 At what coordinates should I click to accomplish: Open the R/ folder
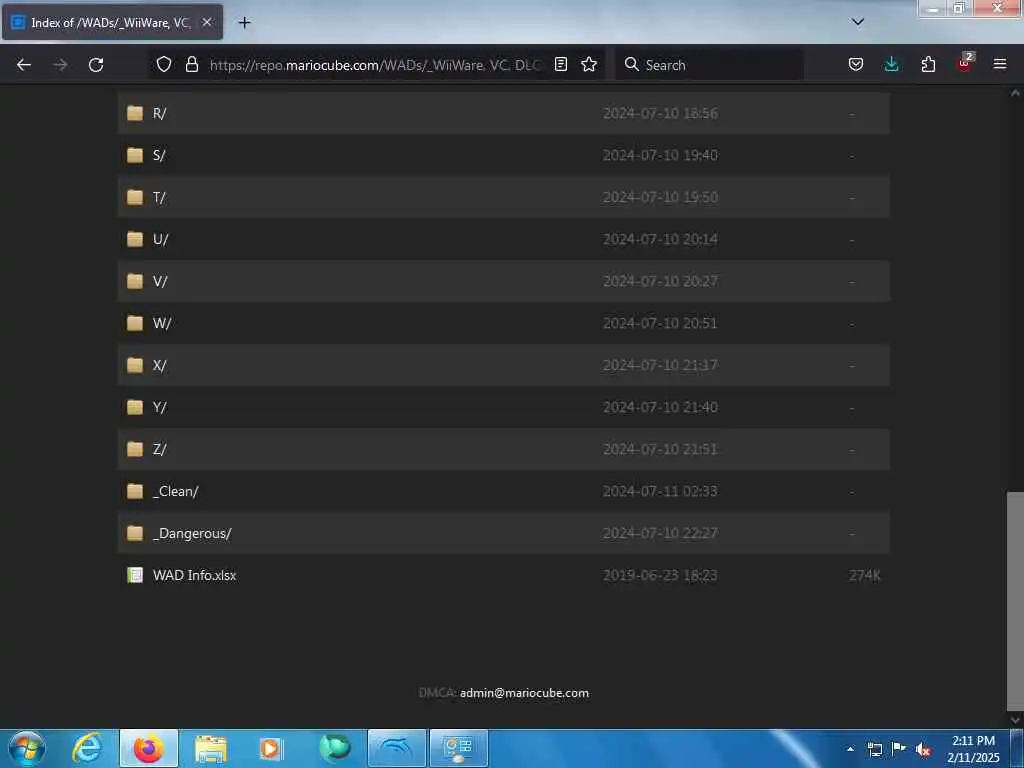pos(160,114)
